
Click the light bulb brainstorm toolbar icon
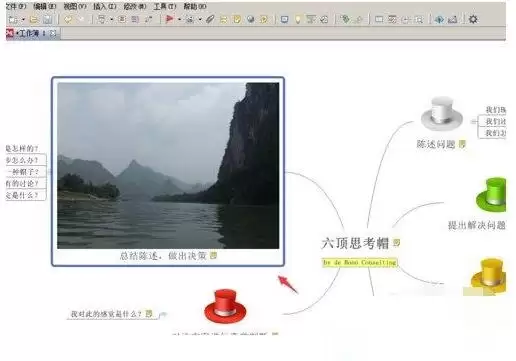pyautogui.click(x=298, y=19)
